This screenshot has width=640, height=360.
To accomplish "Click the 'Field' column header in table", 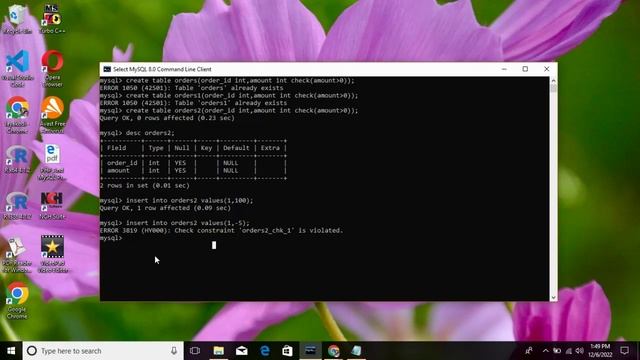I will click(117, 148).
